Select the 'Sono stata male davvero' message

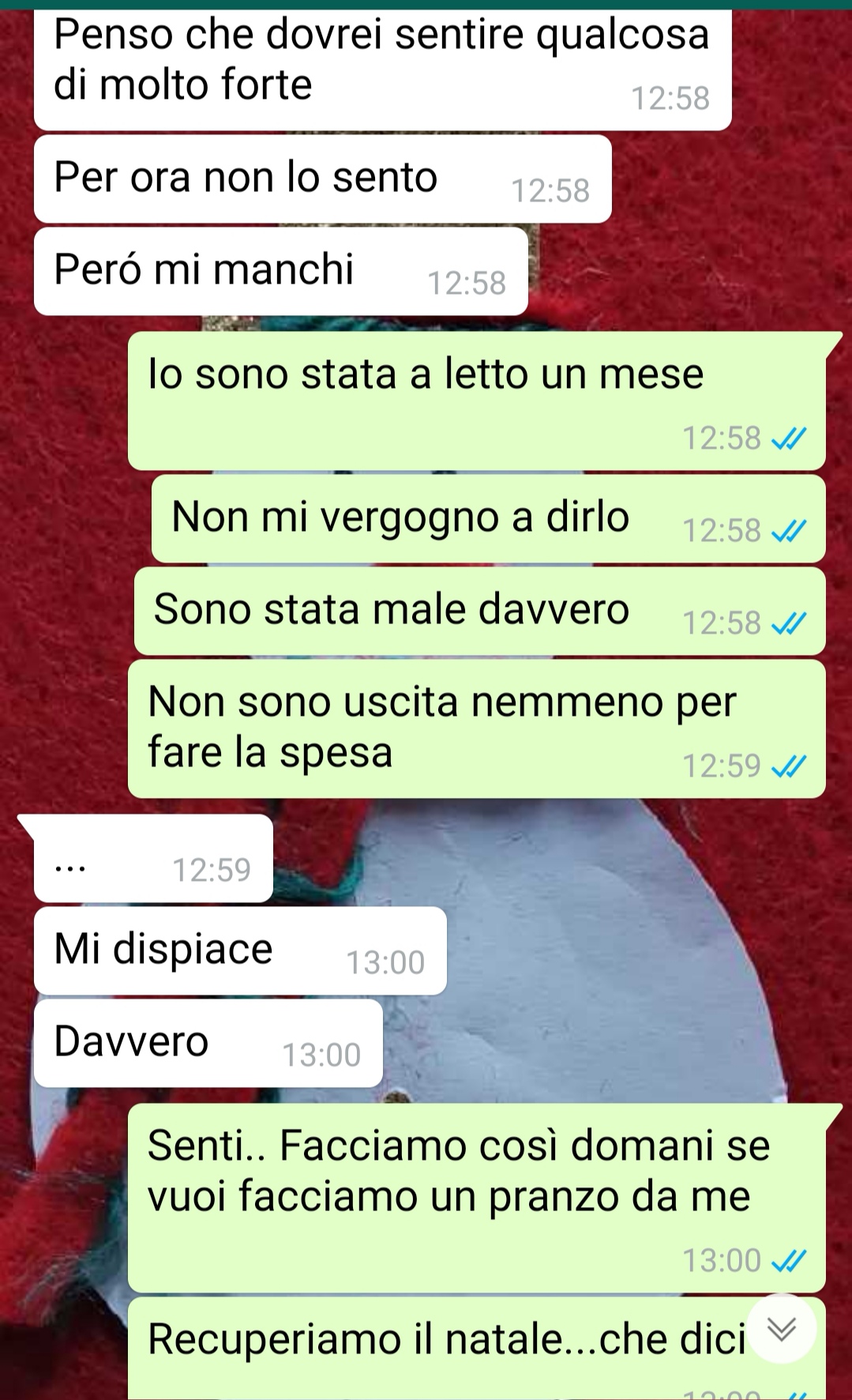[480, 611]
